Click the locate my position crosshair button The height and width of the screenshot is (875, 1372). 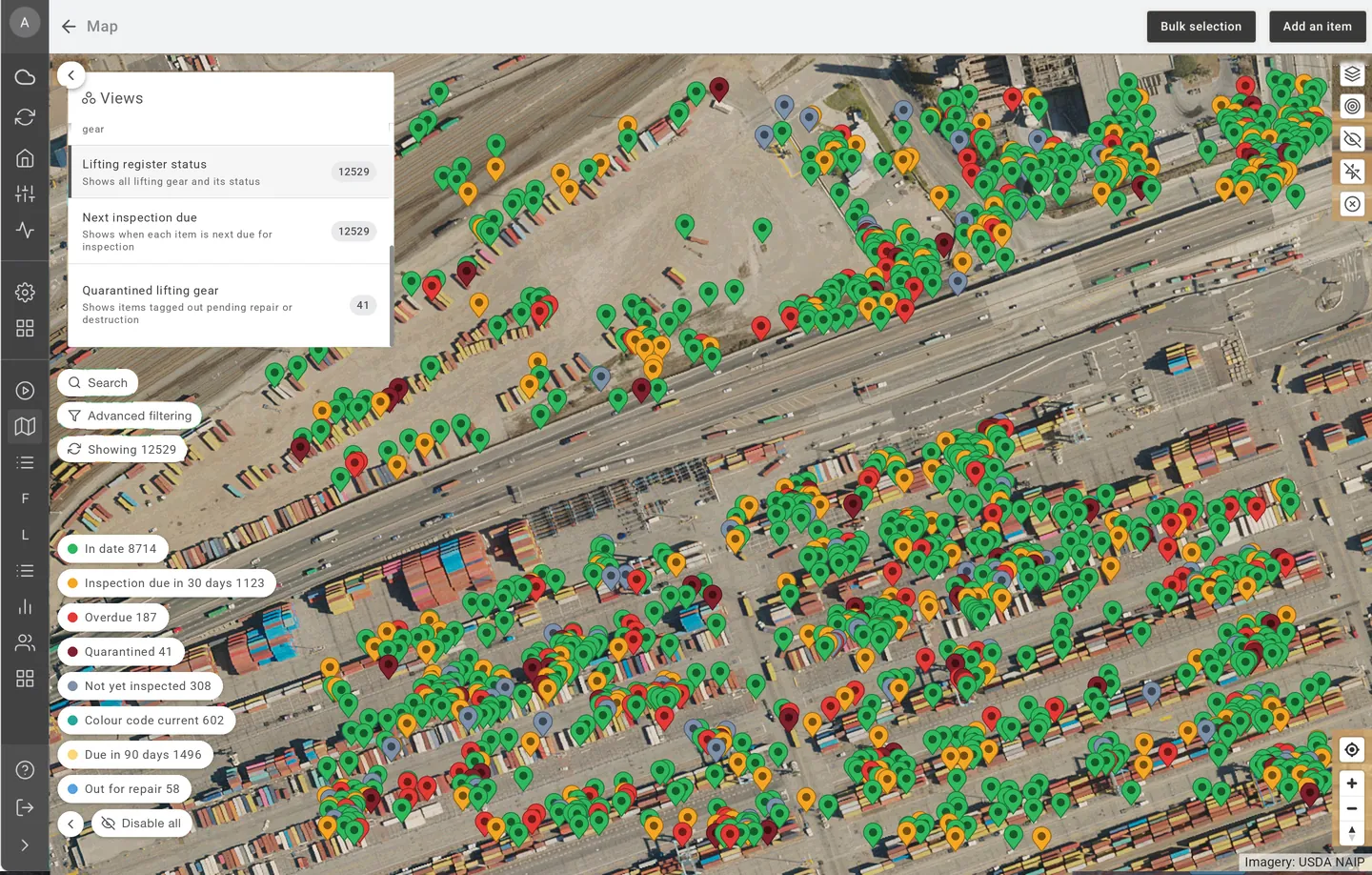1352,750
